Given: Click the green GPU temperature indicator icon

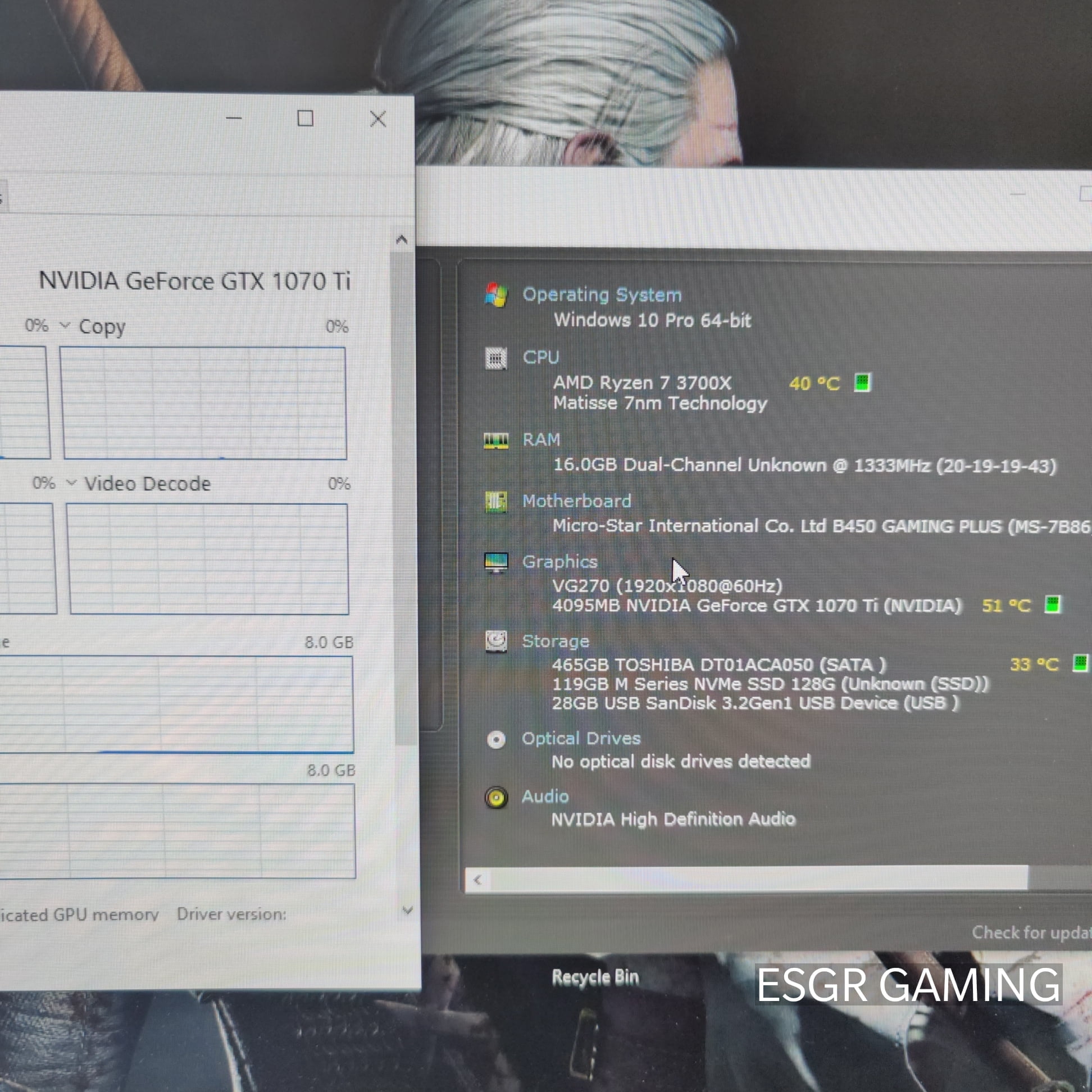Looking at the screenshot, I should (x=1052, y=604).
